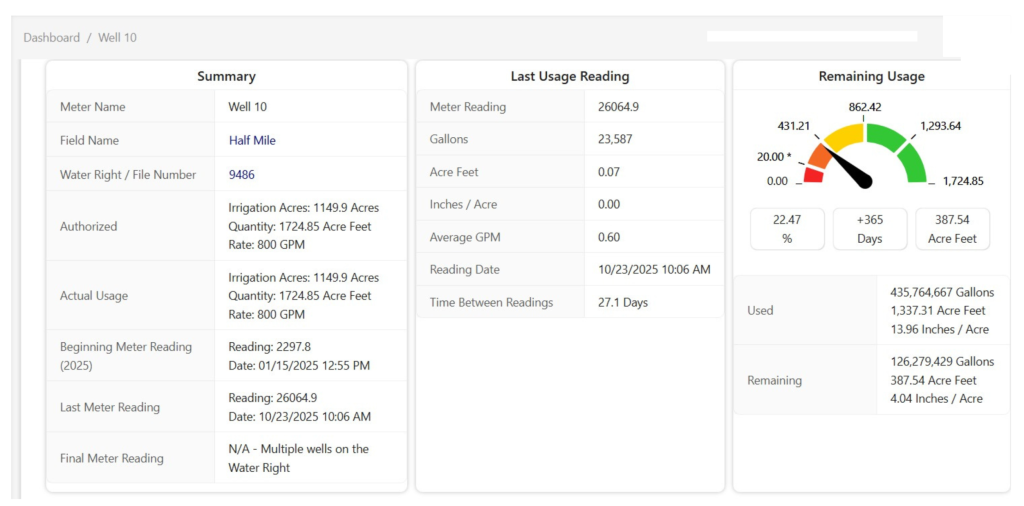Click the red segment of the usage gauge

[x=814, y=176]
